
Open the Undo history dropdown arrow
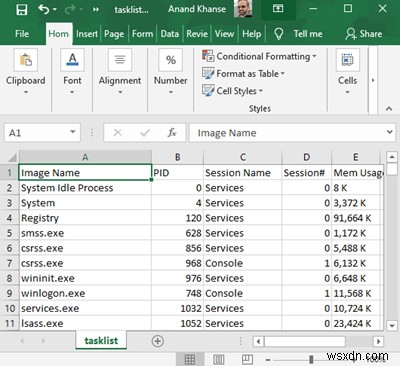point(55,9)
